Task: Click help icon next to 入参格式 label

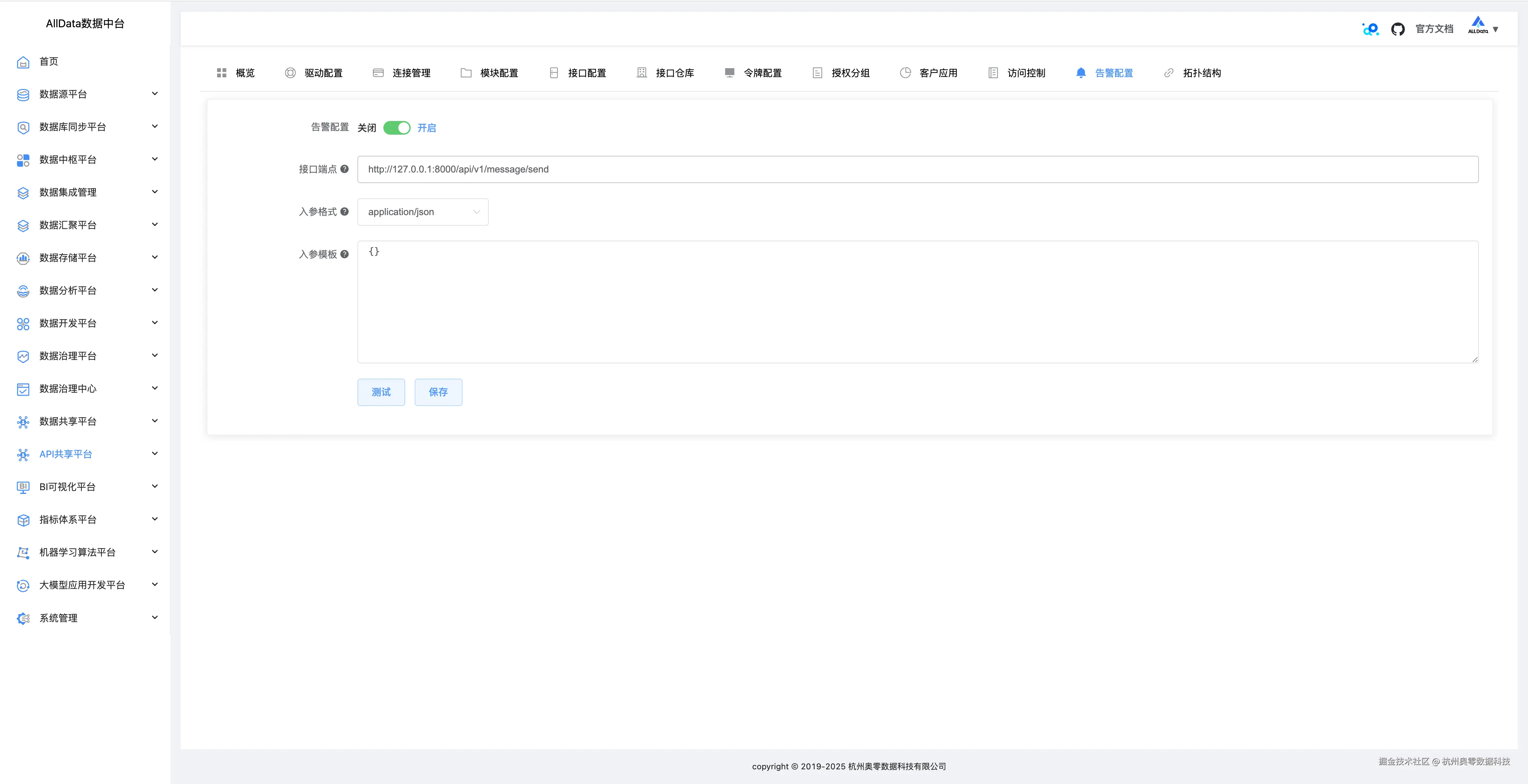Action: pyautogui.click(x=344, y=212)
